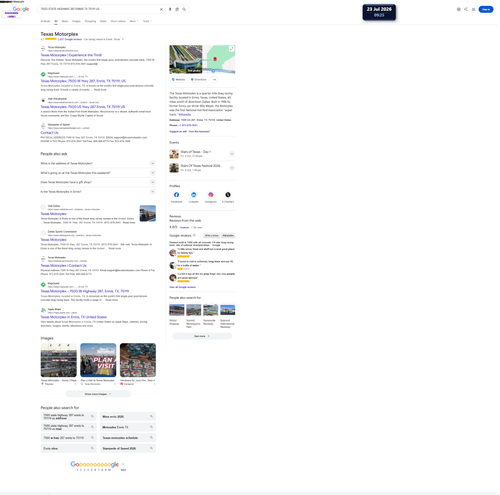The height and width of the screenshot is (495, 500).
Task: Submit search with the magnifier icon
Action: [184, 9]
